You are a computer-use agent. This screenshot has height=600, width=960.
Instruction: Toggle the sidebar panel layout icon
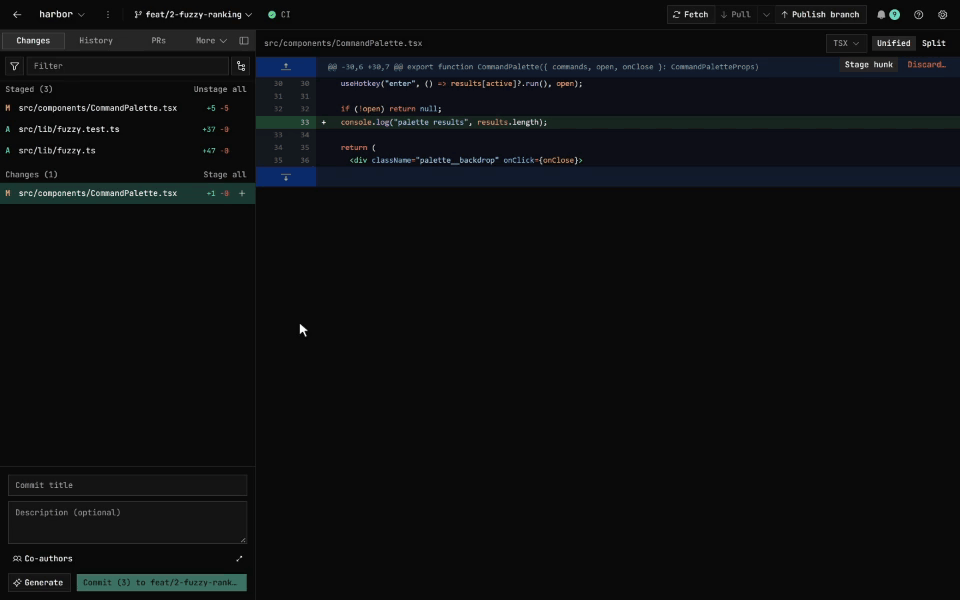pyautogui.click(x=244, y=40)
